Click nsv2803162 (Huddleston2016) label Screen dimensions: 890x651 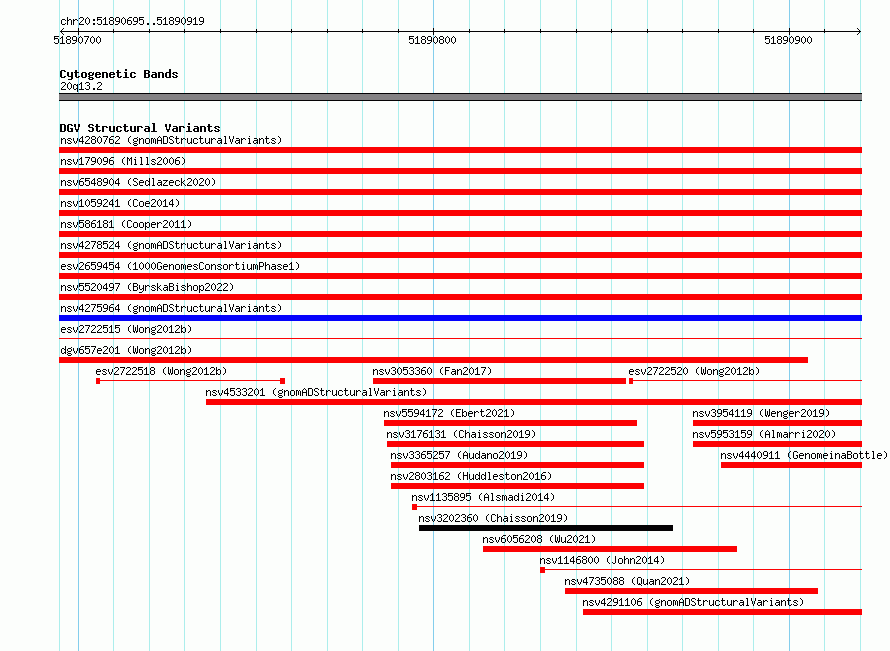(x=471, y=476)
